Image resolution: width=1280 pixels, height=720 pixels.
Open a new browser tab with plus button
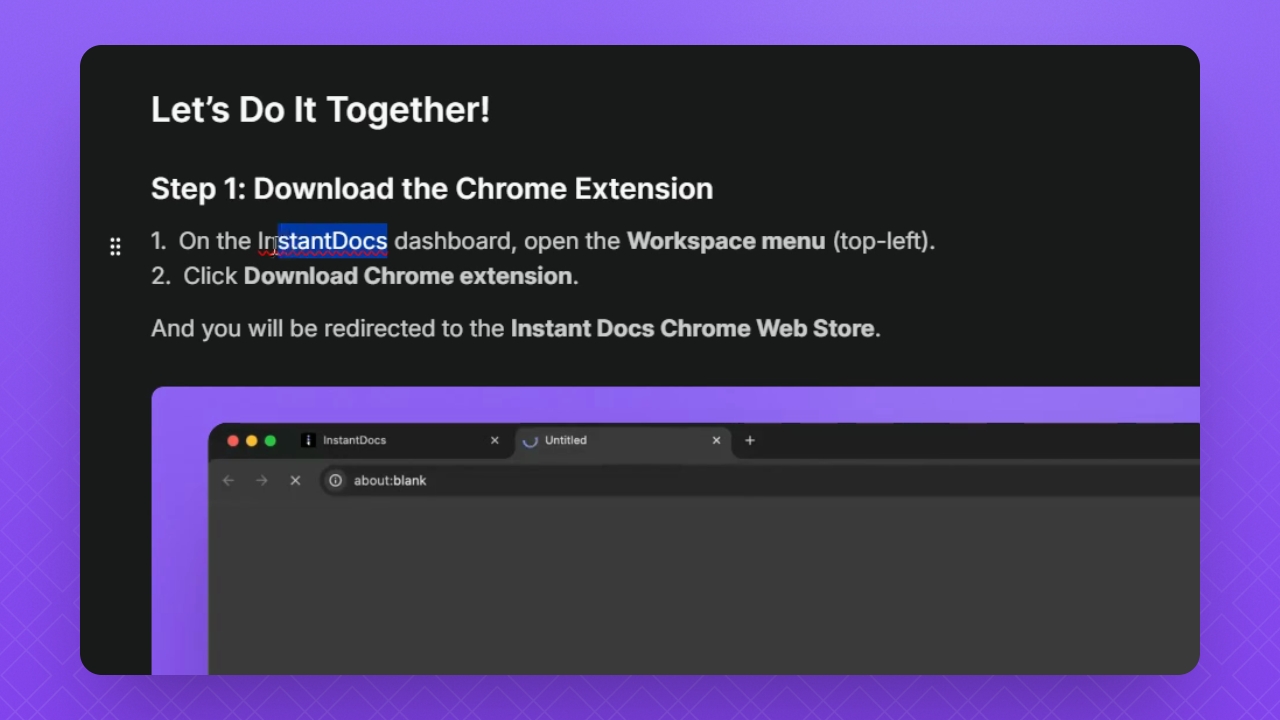[x=750, y=440]
